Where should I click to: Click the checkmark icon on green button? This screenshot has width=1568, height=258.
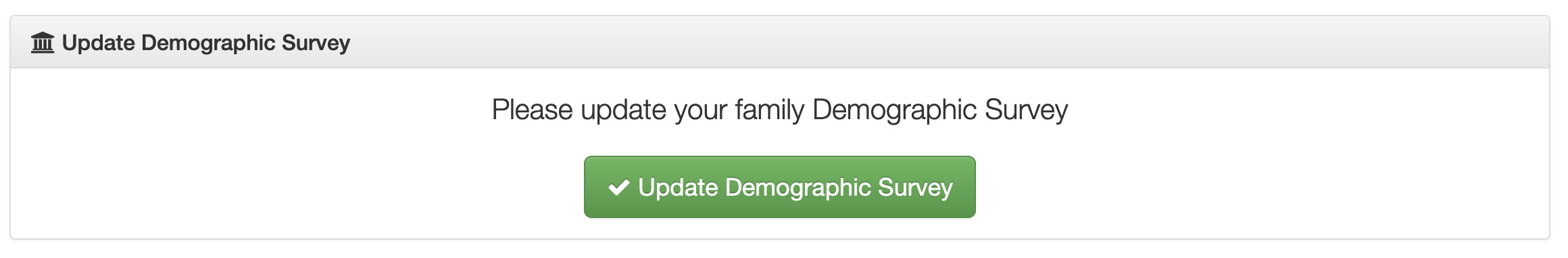(x=619, y=188)
